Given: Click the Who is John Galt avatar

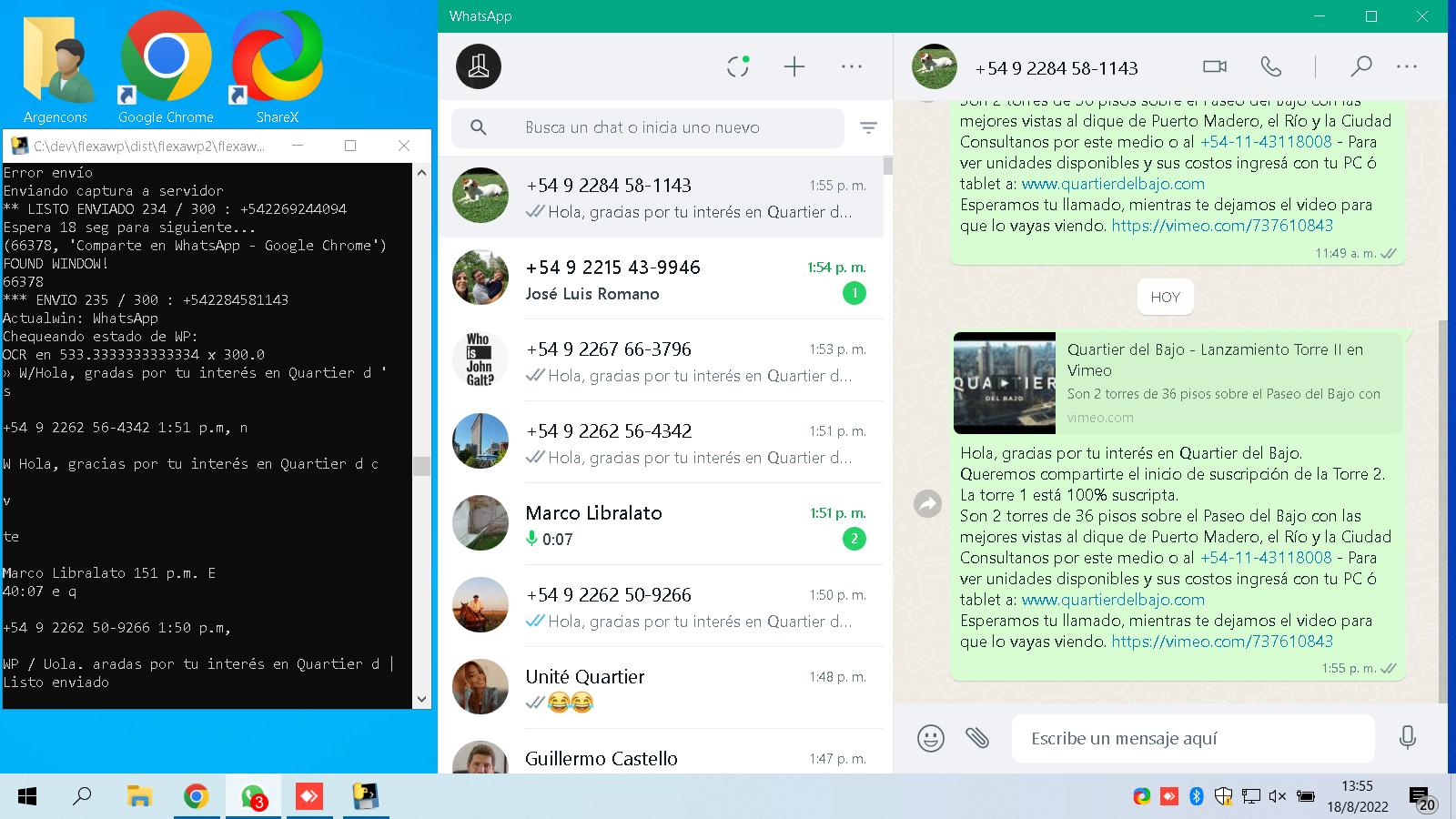Looking at the screenshot, I should [x=480, y=359].
